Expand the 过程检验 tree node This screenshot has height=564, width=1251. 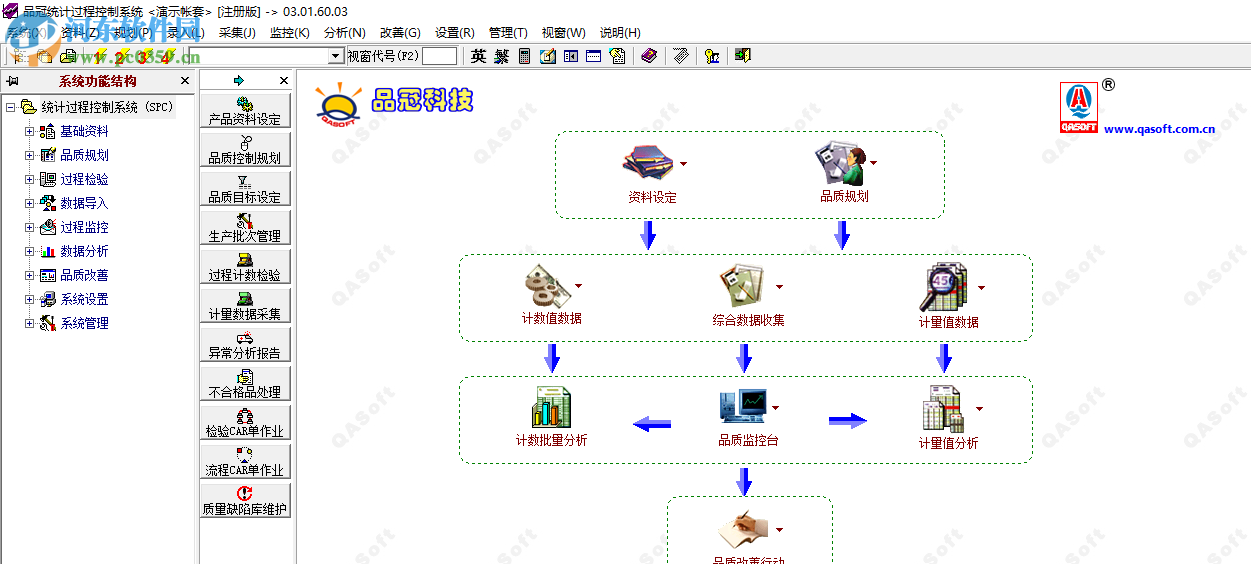(x=30, y=179)
